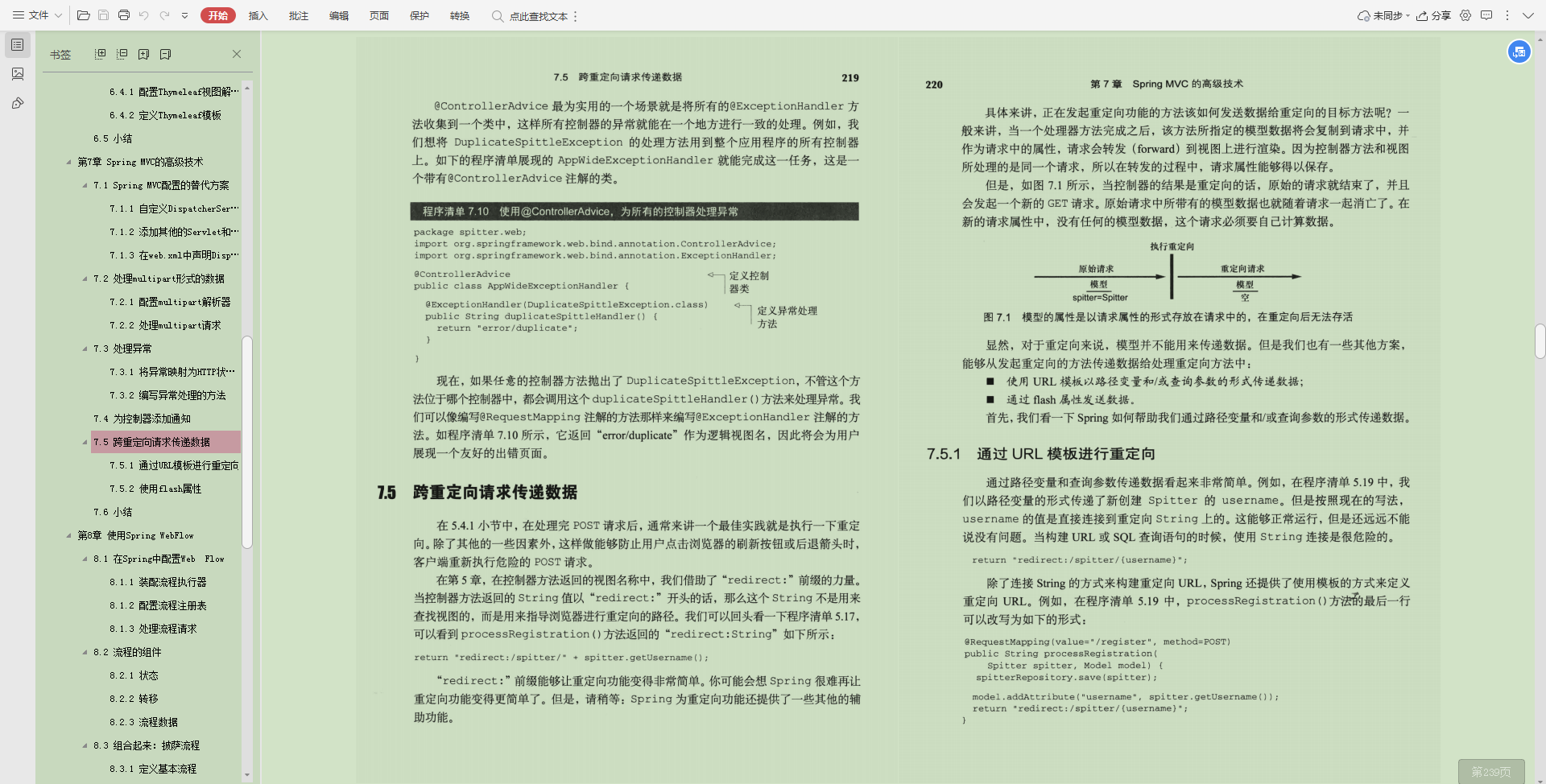The height and width of the screenshot is (784, 1546).
Task: Click the blue PDF-to-Word floating button
Action: (1519, 52)
